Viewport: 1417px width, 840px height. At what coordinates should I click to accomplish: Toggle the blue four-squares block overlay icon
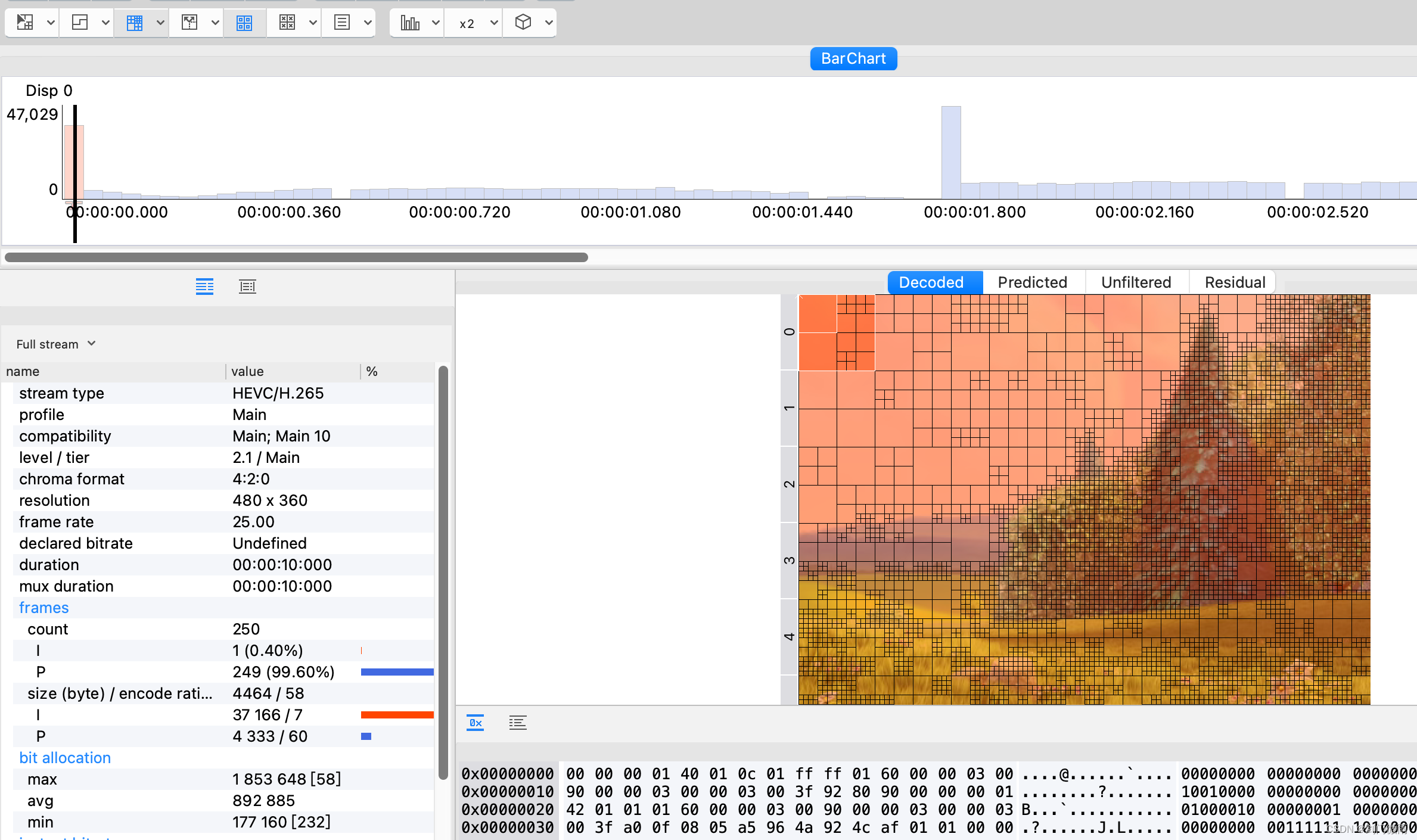[244, 23]
